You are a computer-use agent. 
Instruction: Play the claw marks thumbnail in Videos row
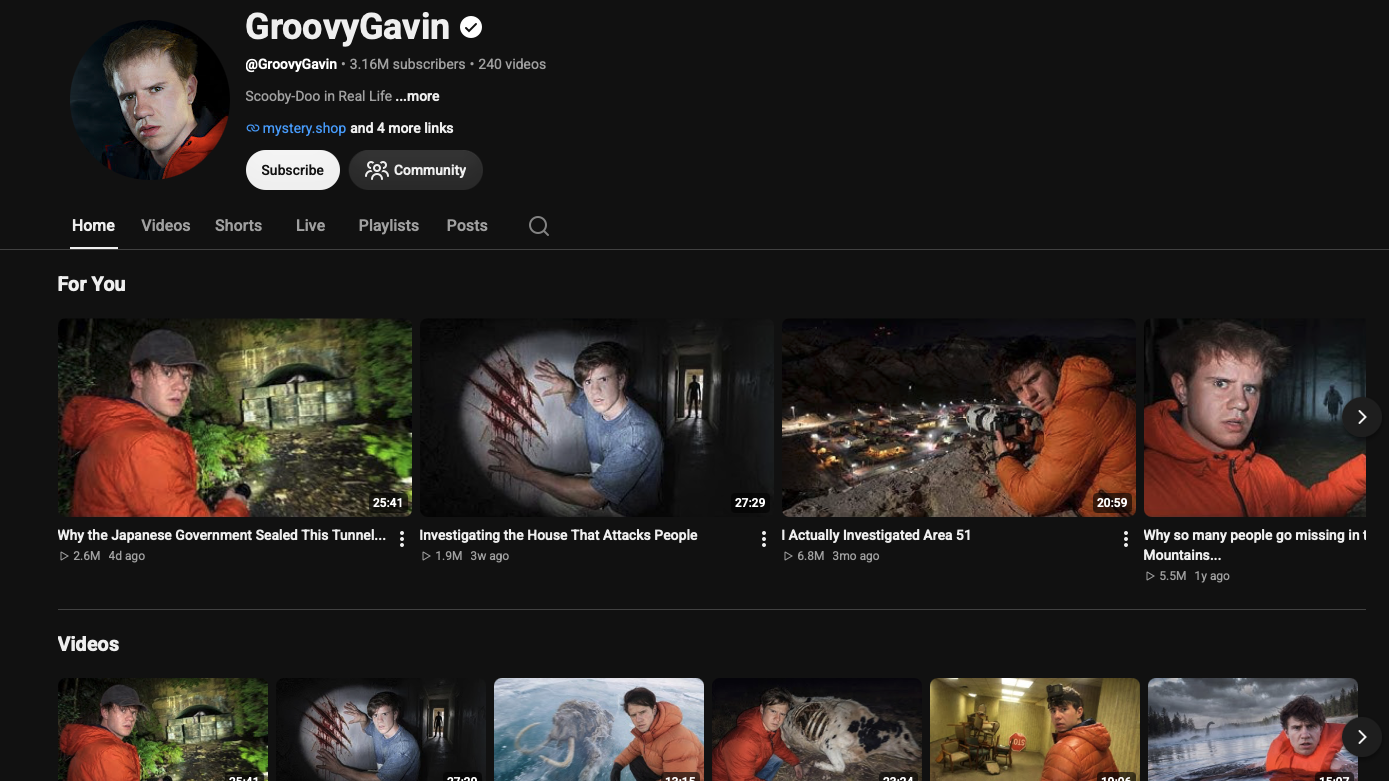[381, 730]
